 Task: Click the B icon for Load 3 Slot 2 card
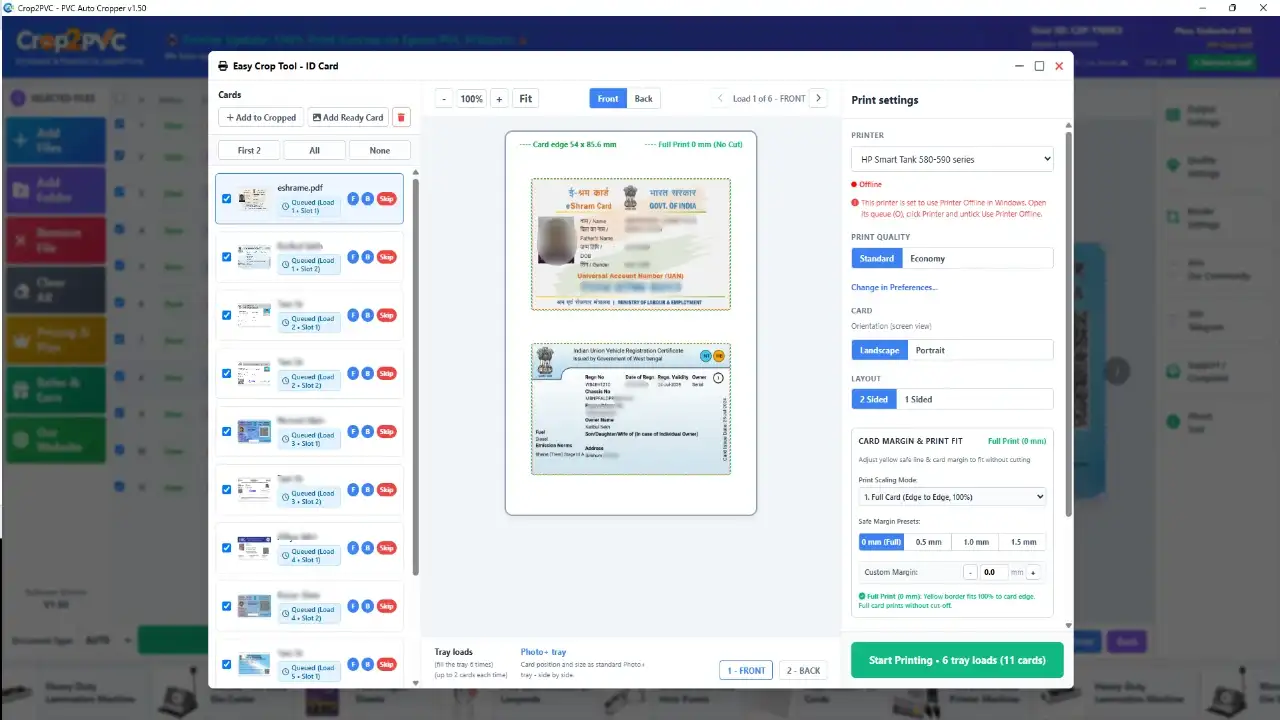[367, 489]
